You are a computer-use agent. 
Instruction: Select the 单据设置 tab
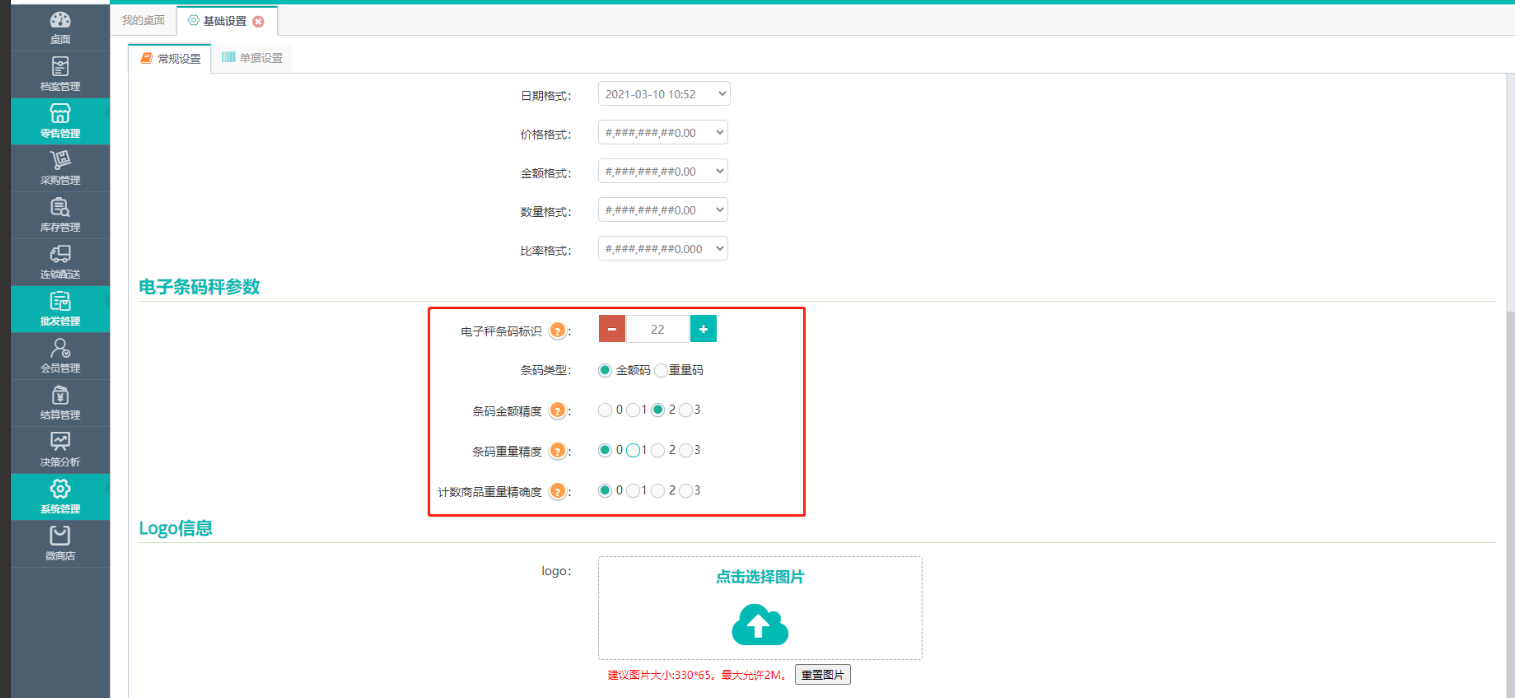click(252, 58)
